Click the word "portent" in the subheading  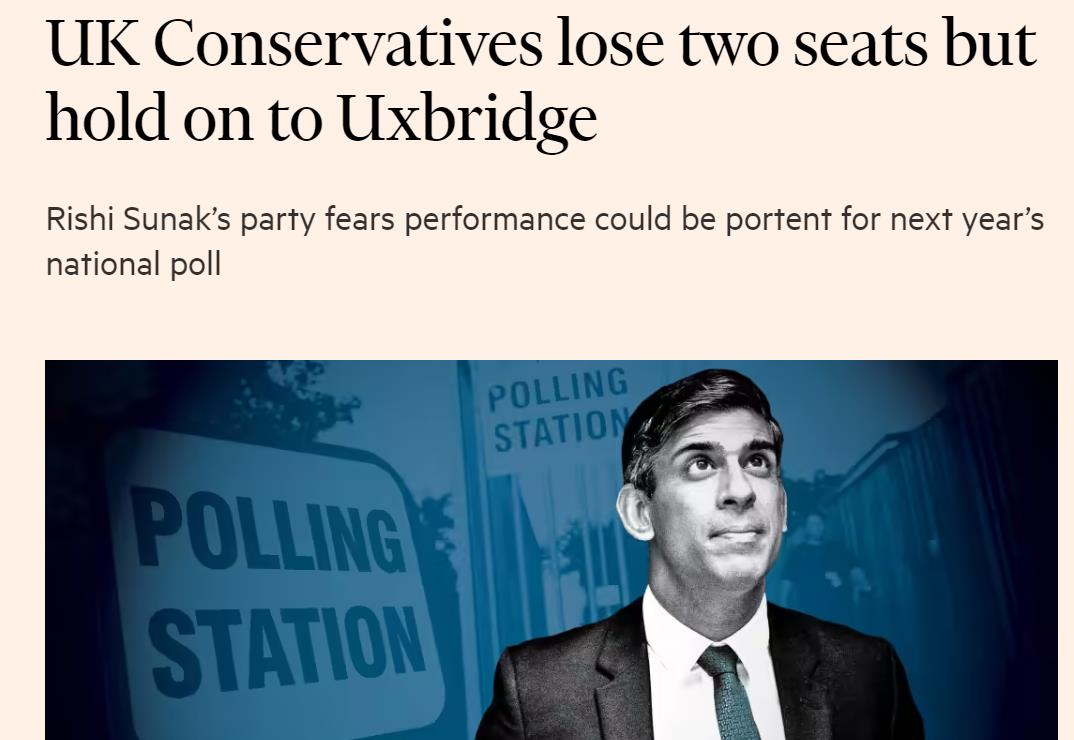point(780,220)
